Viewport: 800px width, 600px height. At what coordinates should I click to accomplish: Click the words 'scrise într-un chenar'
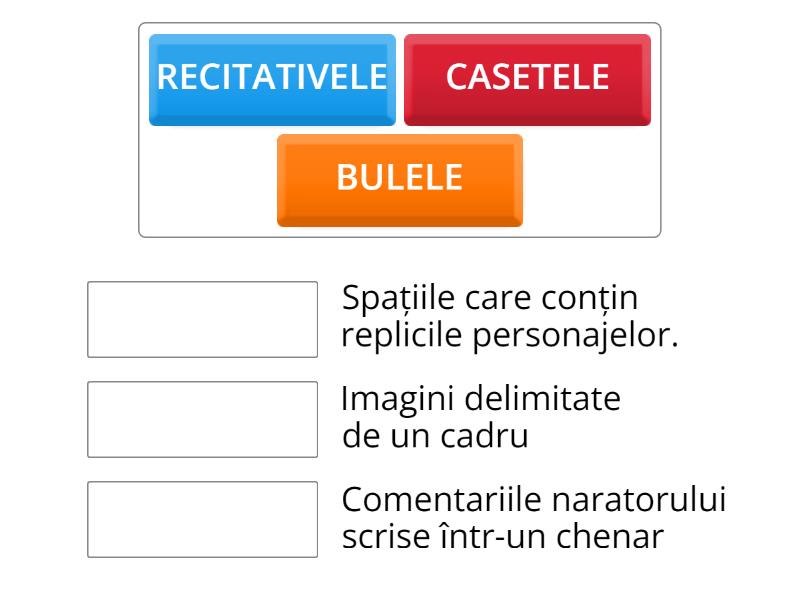(x=503, y=537)
